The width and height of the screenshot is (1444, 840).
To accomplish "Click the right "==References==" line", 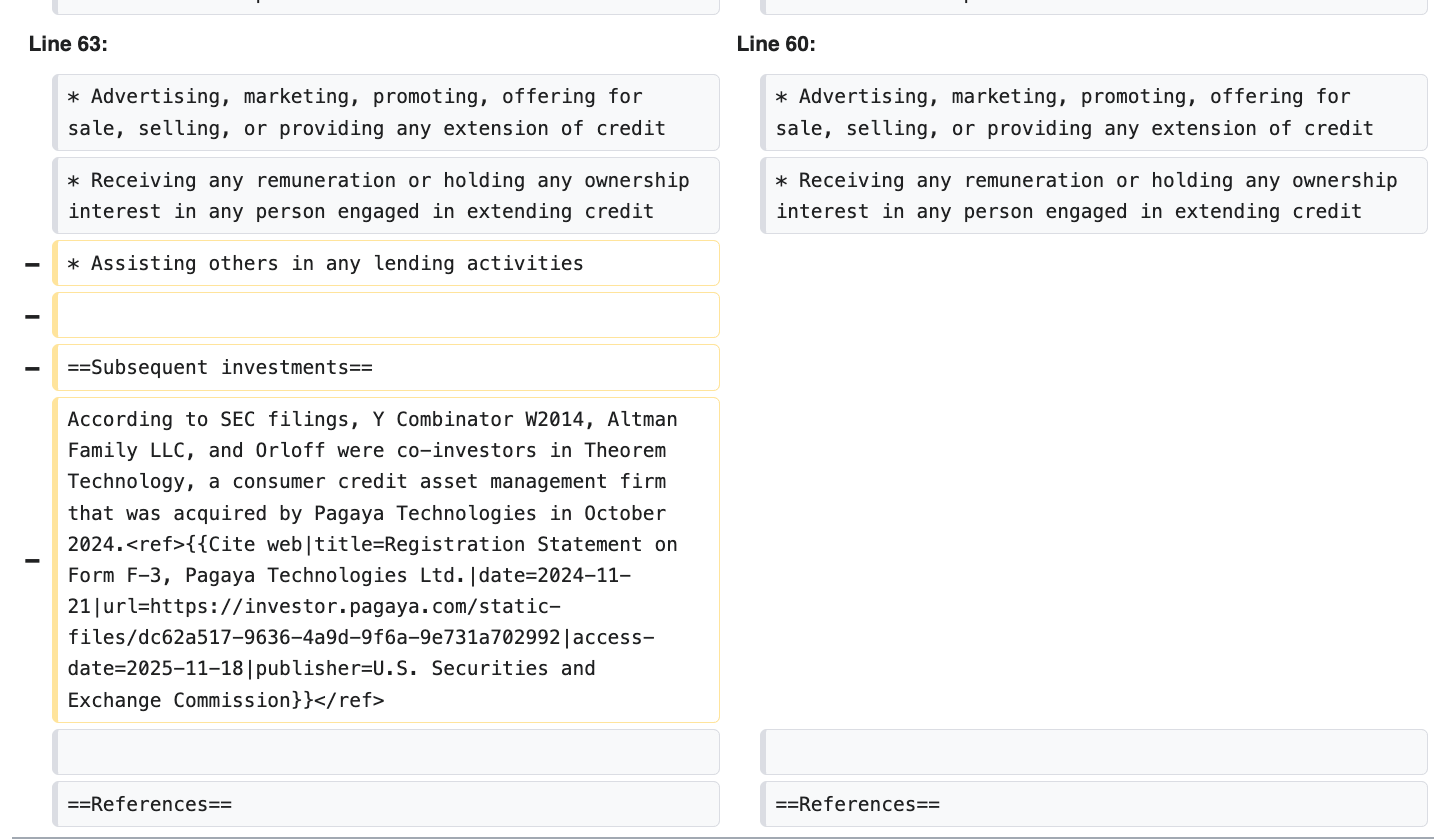I will [x=858, y=804].
